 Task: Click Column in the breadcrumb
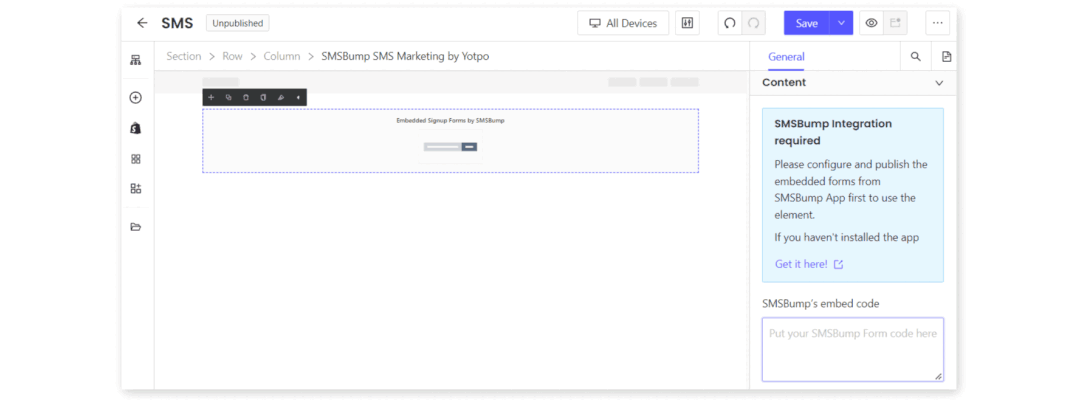(x=282, y=56)
